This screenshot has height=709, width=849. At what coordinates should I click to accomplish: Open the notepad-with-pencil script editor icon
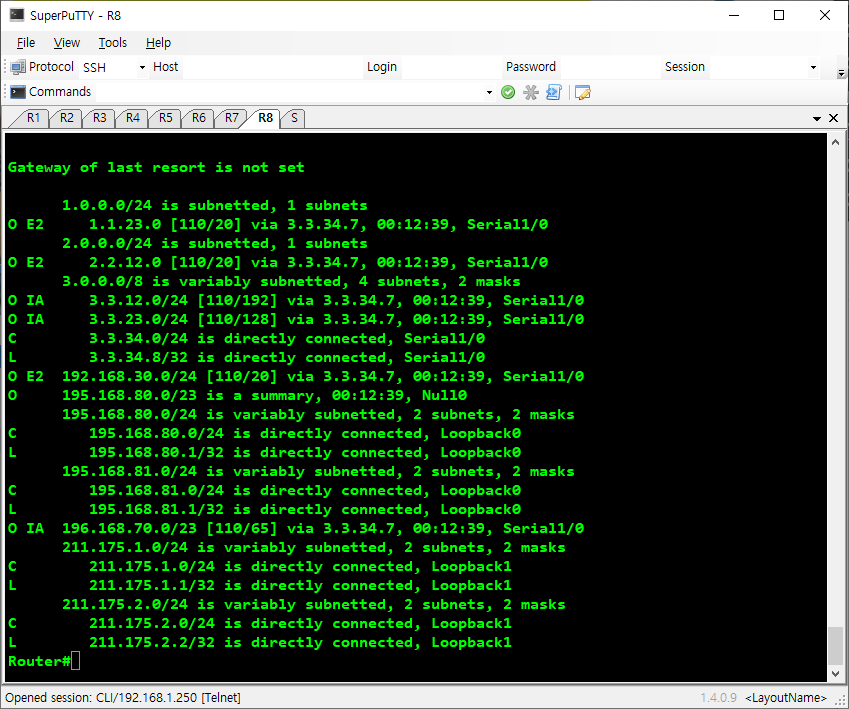(583, 93)
